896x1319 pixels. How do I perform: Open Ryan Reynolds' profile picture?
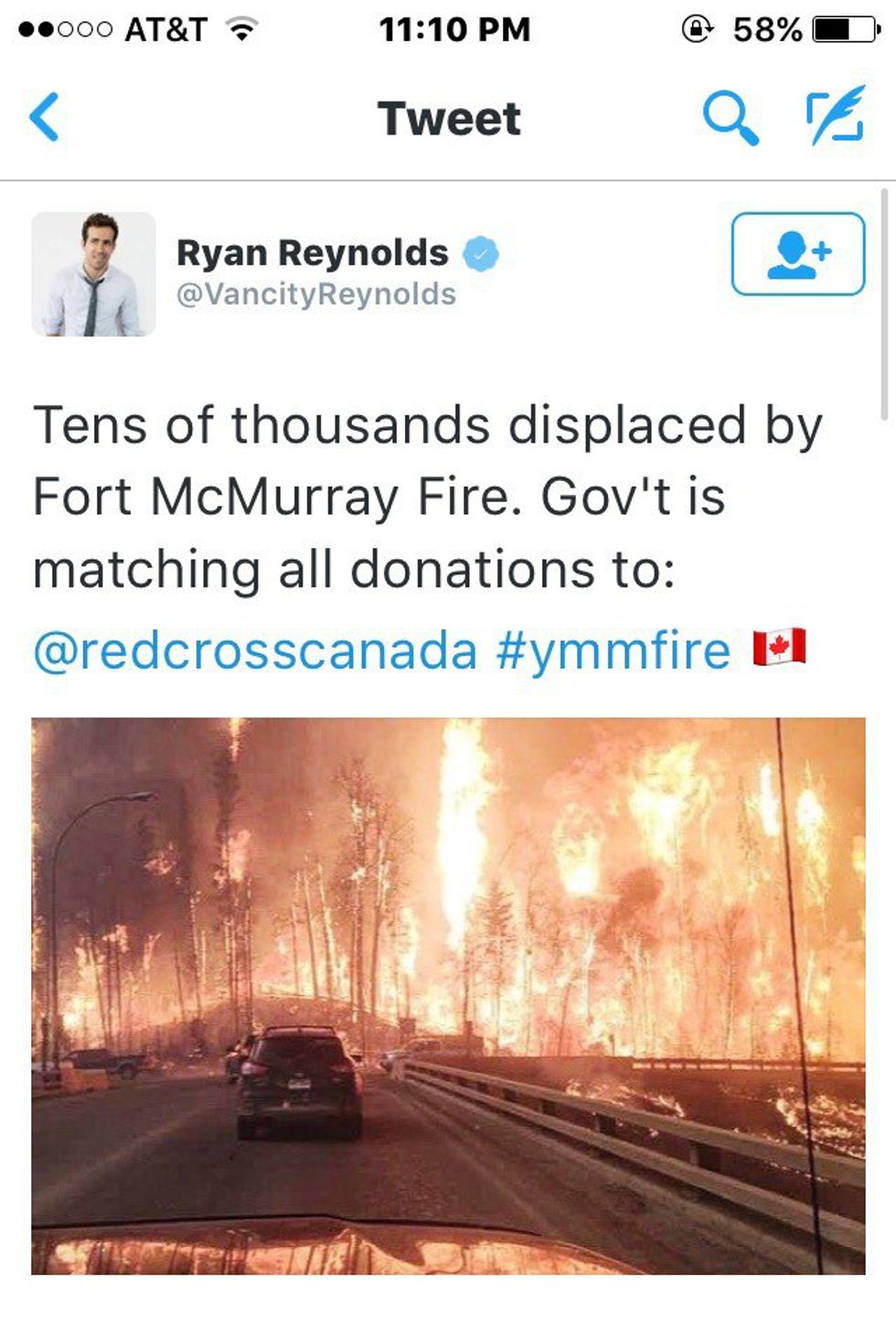click(x=93, y=274)
